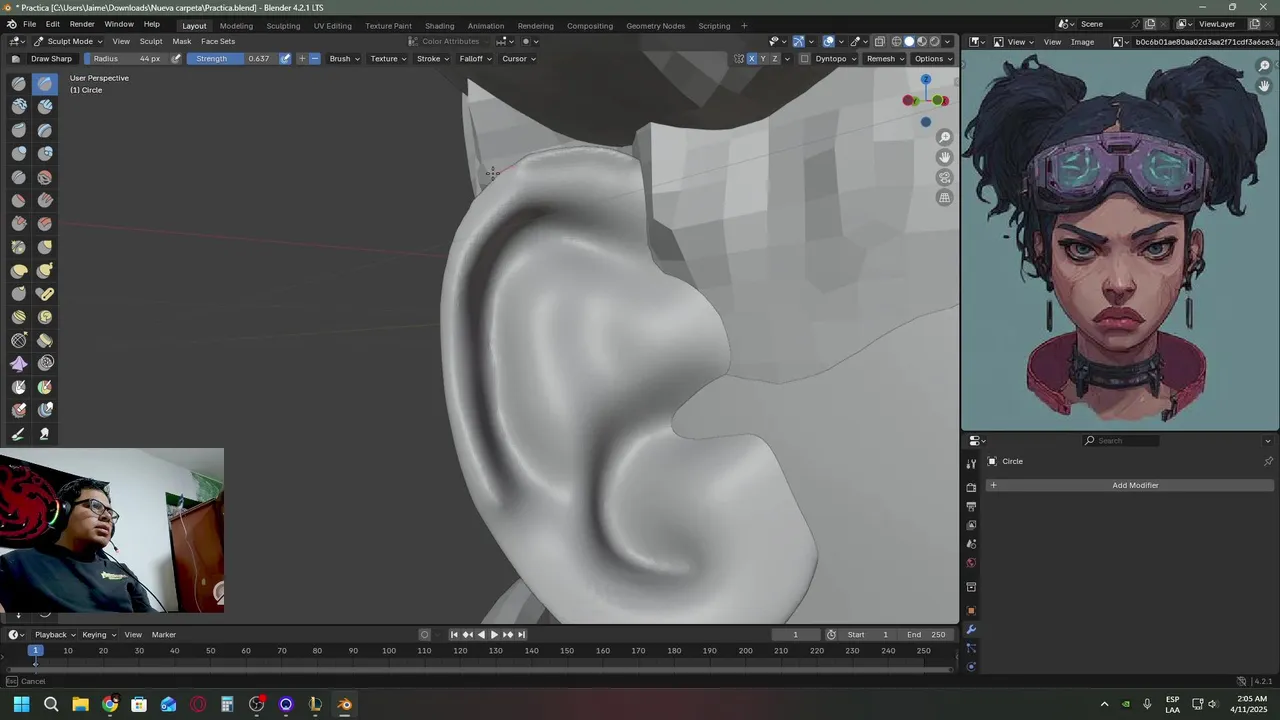
Task: Adjust the brush Radius slider
Action: (x=125, y=59)
